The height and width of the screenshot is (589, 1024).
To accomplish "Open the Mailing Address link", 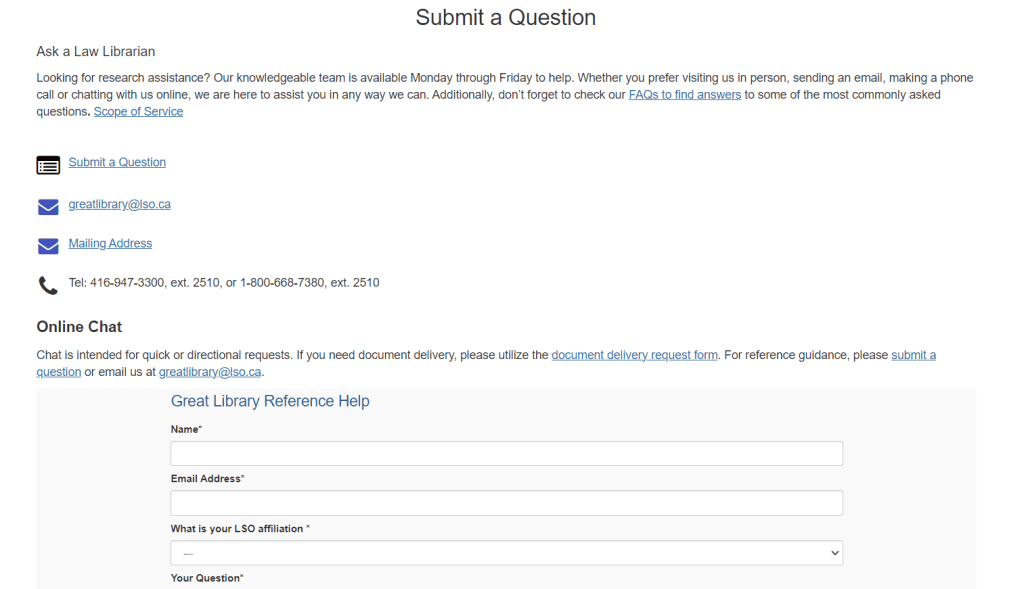I will [x=110, y=243].
